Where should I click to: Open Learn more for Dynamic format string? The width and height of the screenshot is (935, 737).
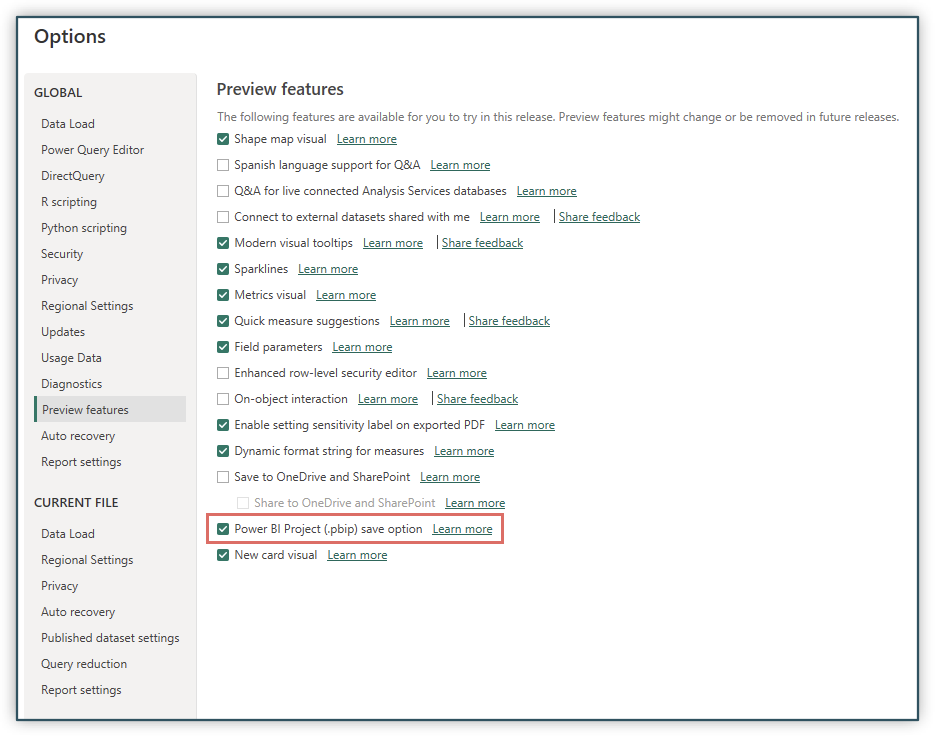[464, 451]
